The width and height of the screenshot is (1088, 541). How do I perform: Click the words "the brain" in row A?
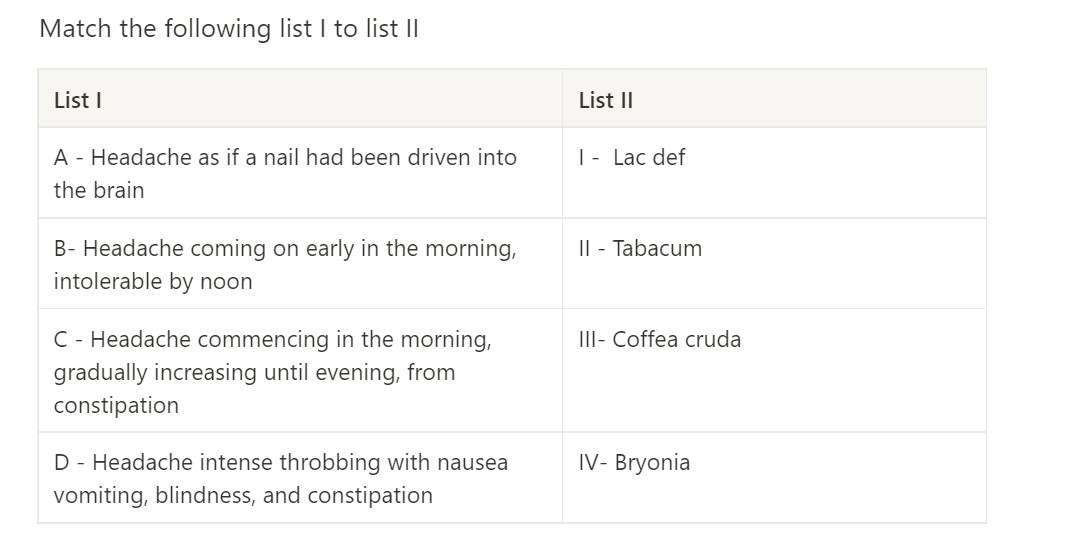tap(99, 190)
